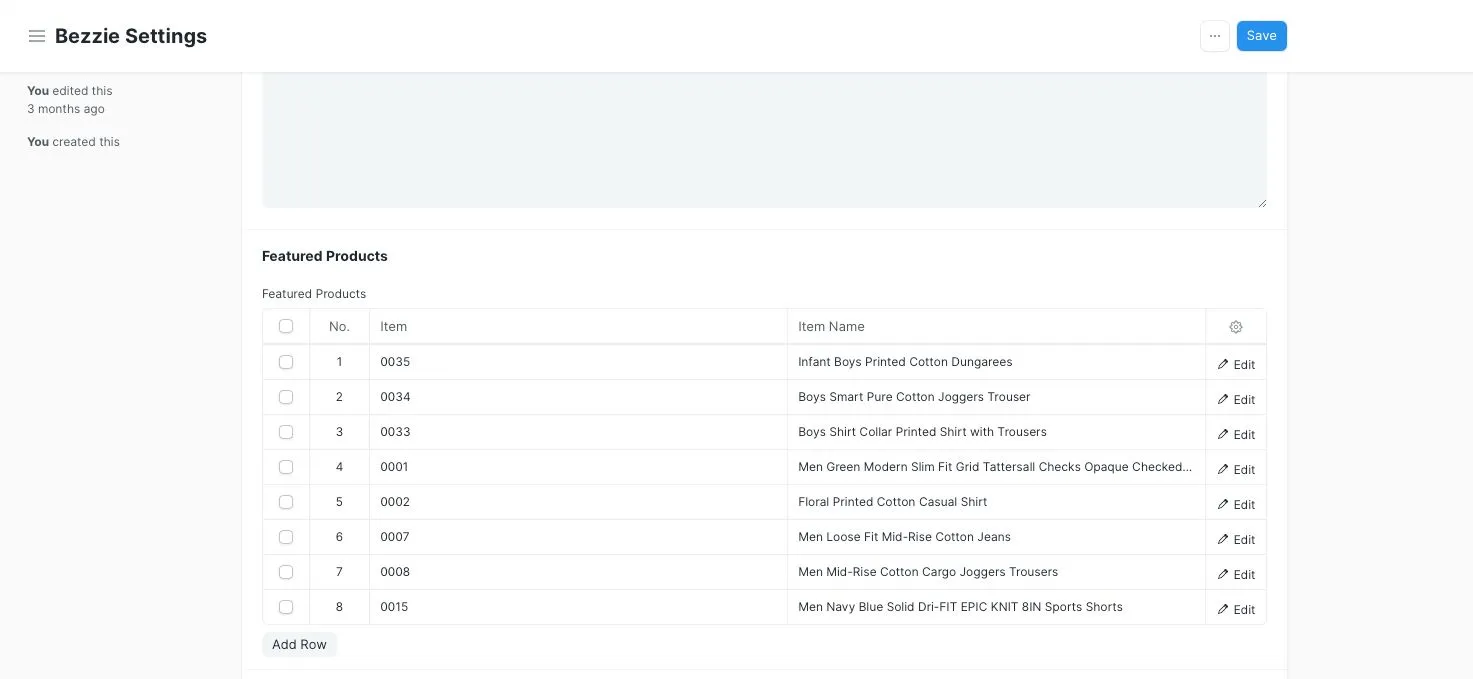1473x679 pixels.
Task: Click pencil edit icon for row 0001
Action: point(1223,470)
